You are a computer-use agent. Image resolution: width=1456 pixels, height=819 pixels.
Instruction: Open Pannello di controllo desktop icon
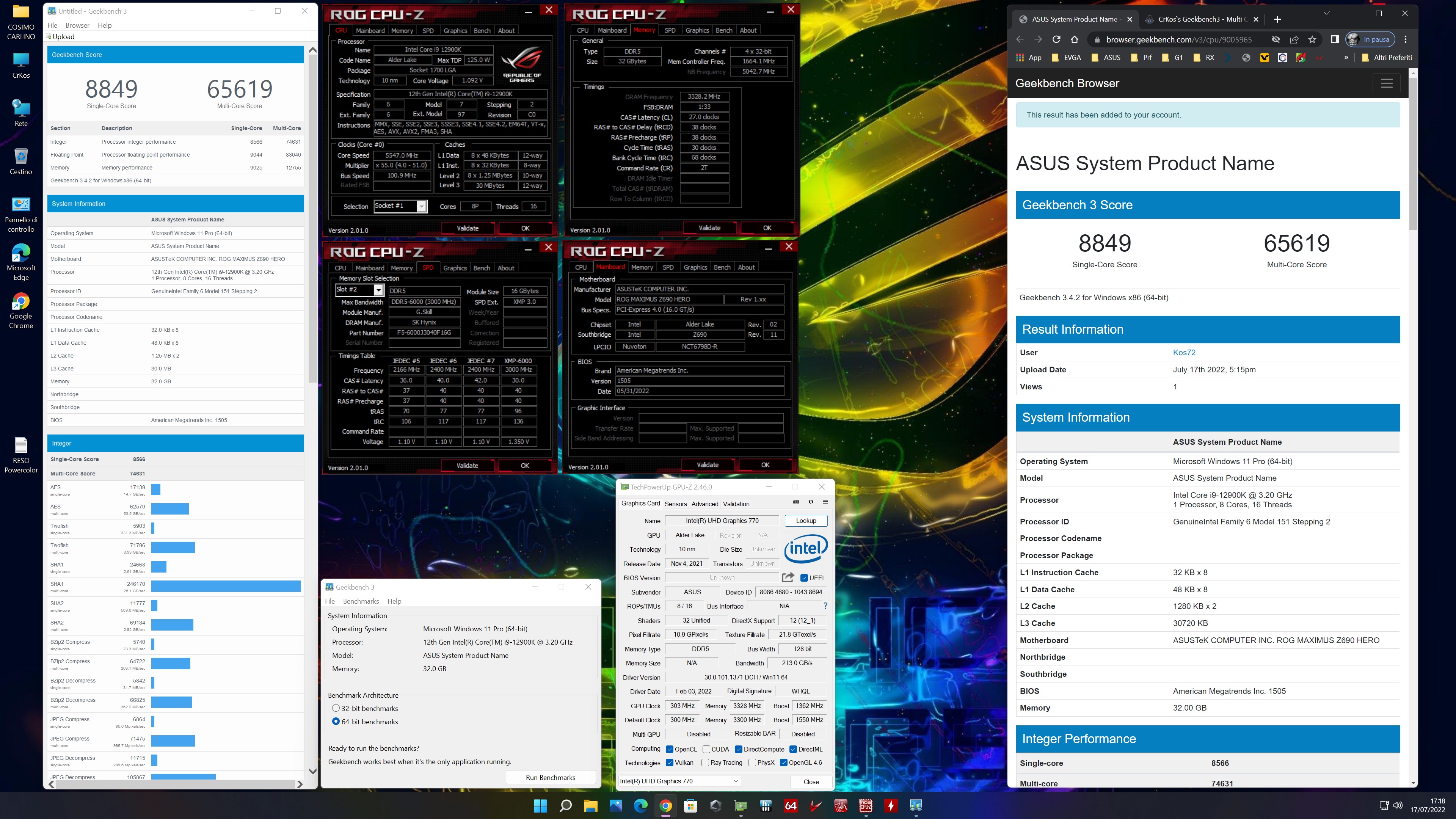pyautogui.click(x=21, y=215)
